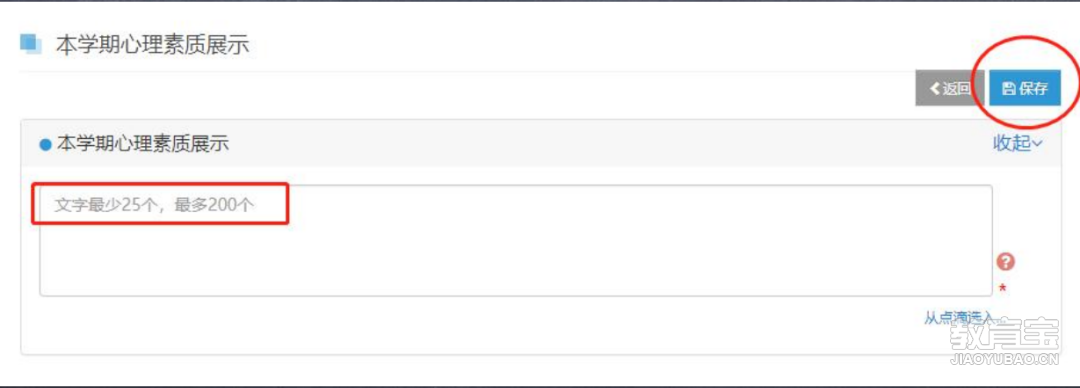Collapse the panel via 收起 text

coord(1012,143)
